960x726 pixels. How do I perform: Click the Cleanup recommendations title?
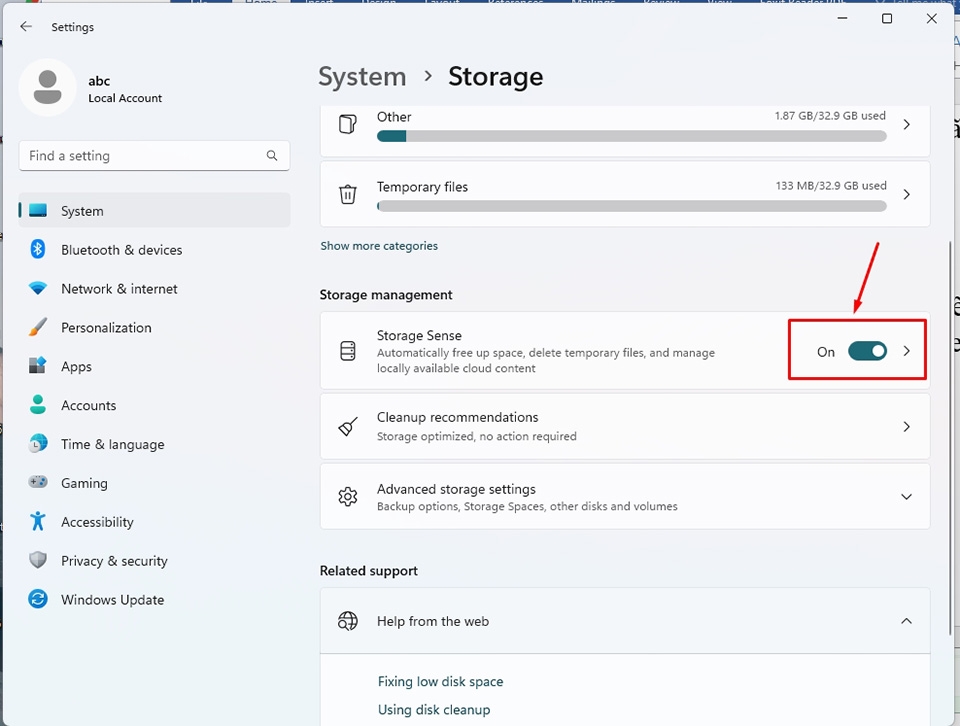coord(457,417)
